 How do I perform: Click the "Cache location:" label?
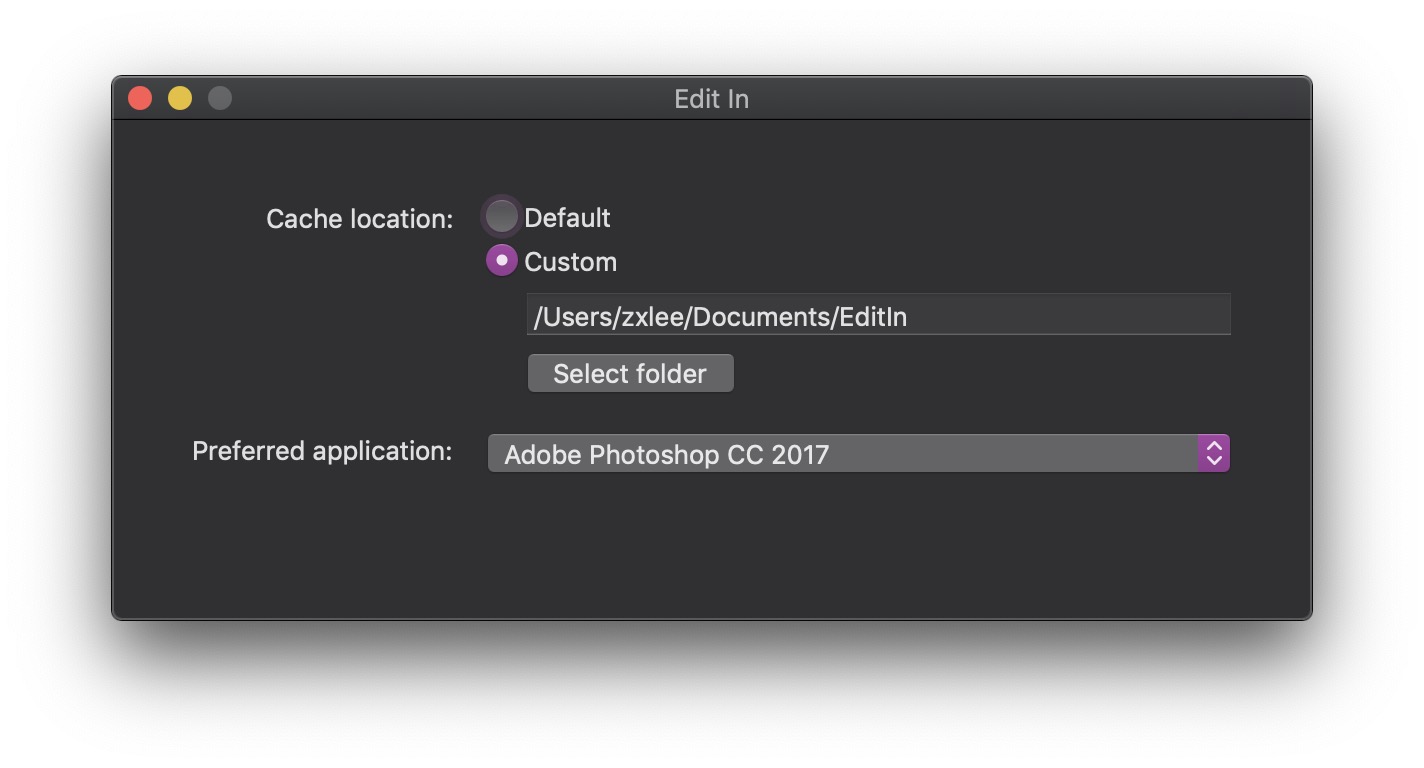[x=359, y=219]
